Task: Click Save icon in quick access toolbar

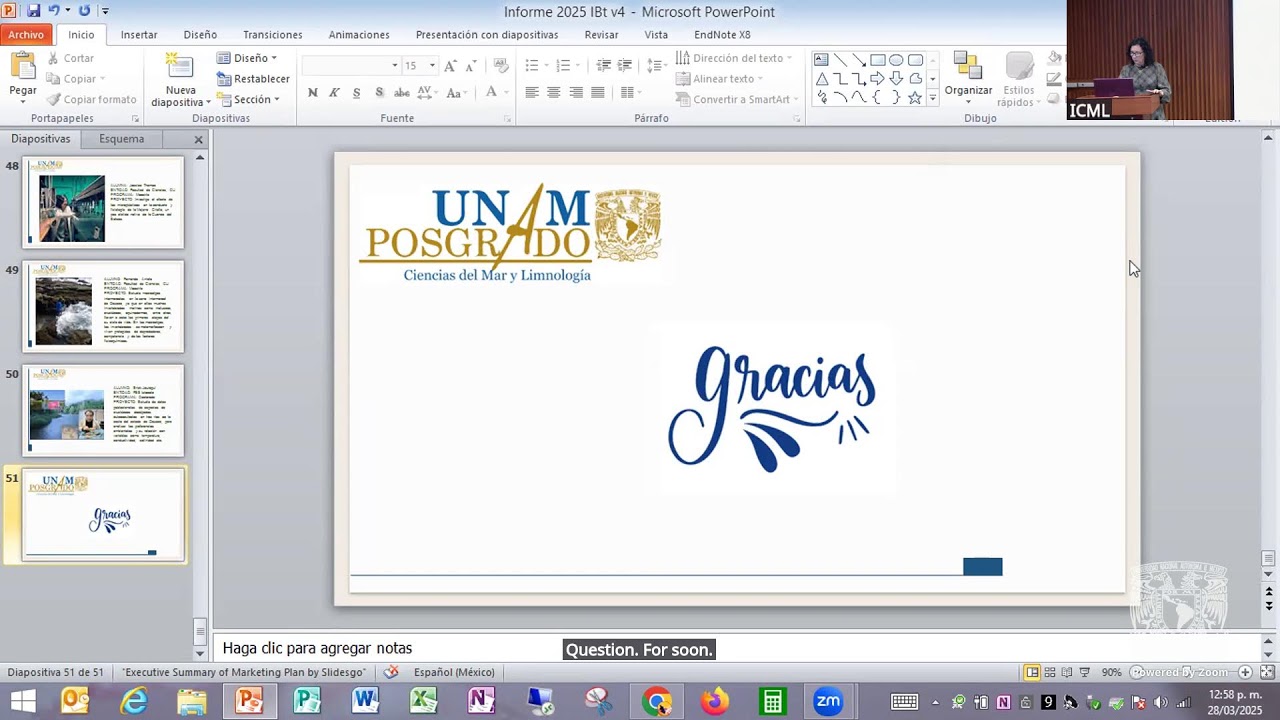Action: coord(33,11)
